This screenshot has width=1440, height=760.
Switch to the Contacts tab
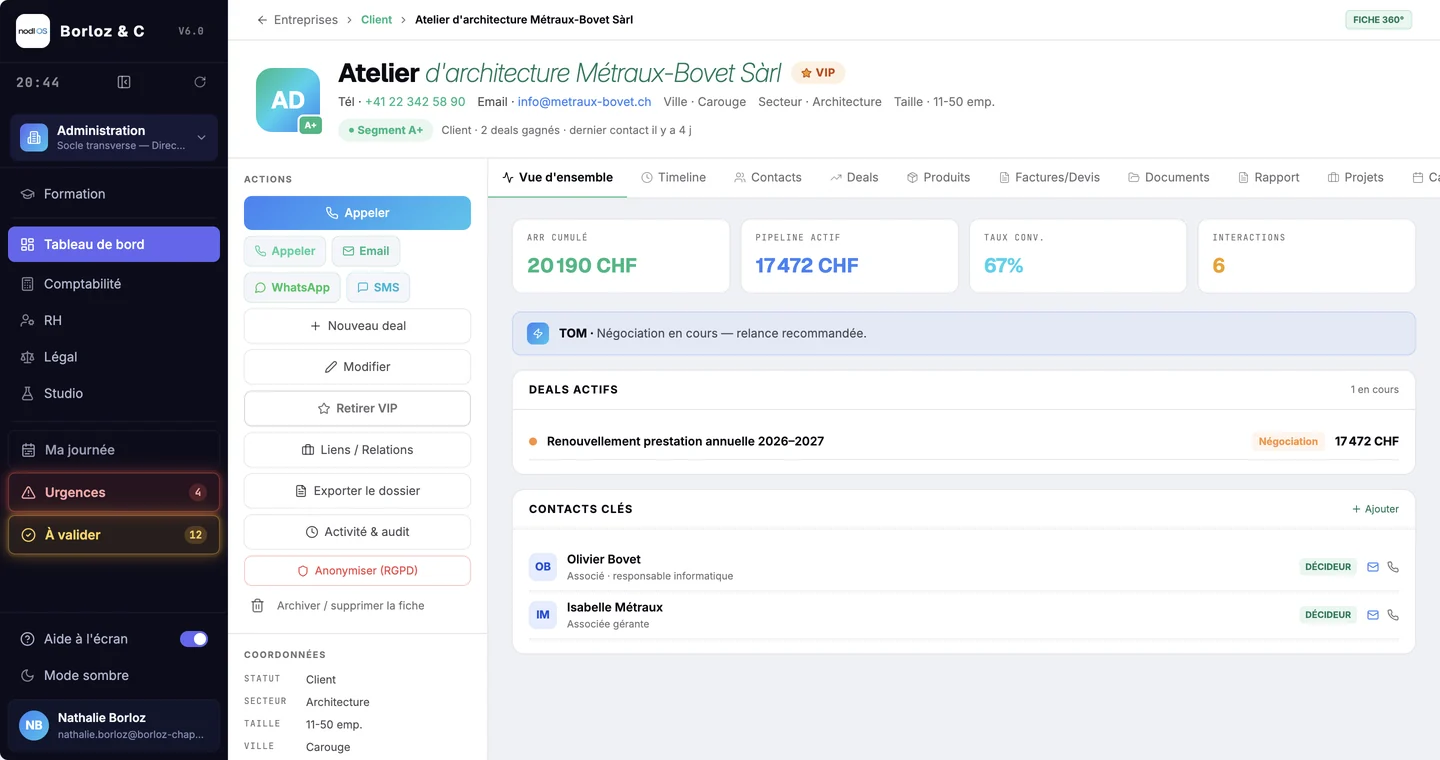(767, 177)
